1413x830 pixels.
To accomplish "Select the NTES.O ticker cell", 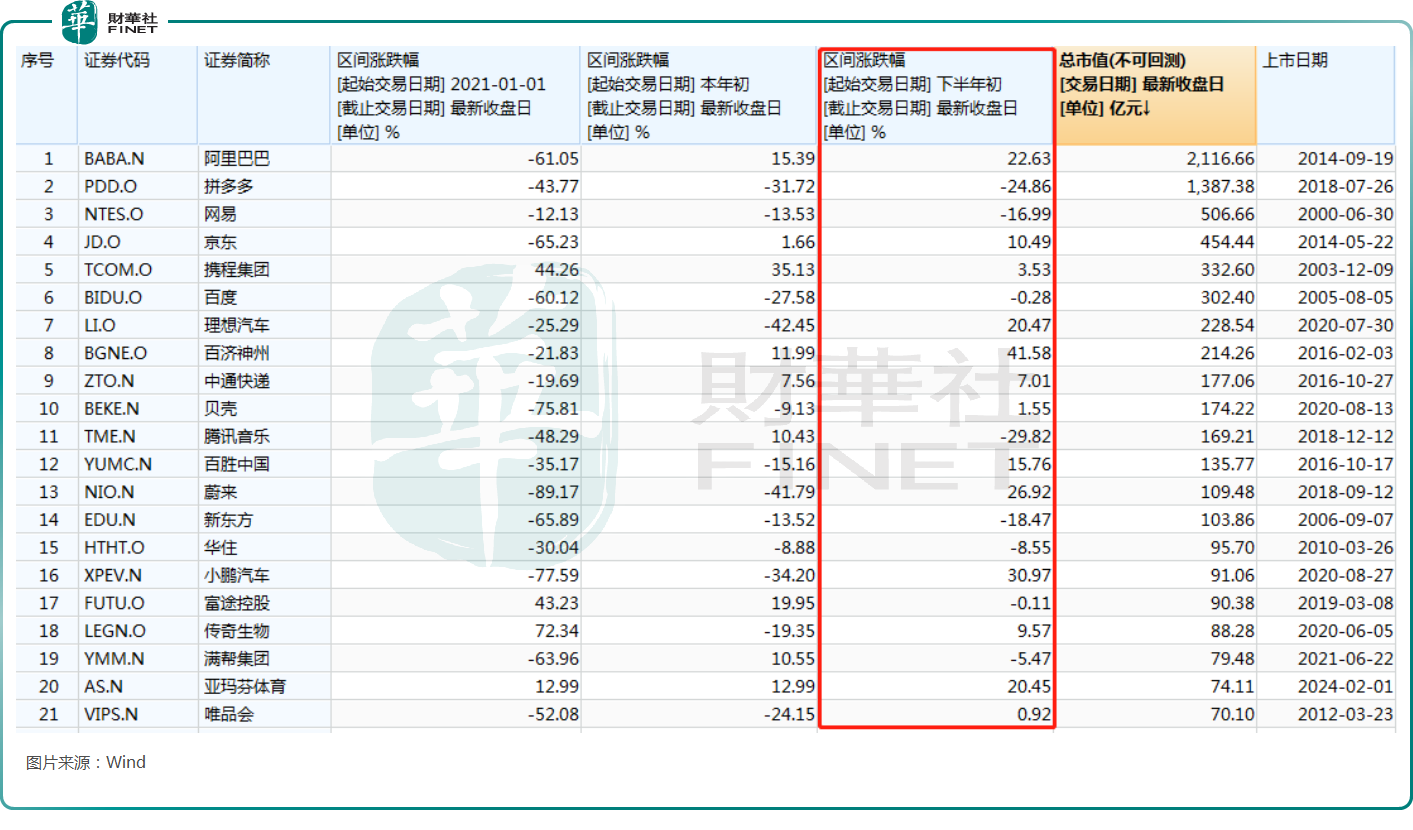I will click(x=138, y=215).
